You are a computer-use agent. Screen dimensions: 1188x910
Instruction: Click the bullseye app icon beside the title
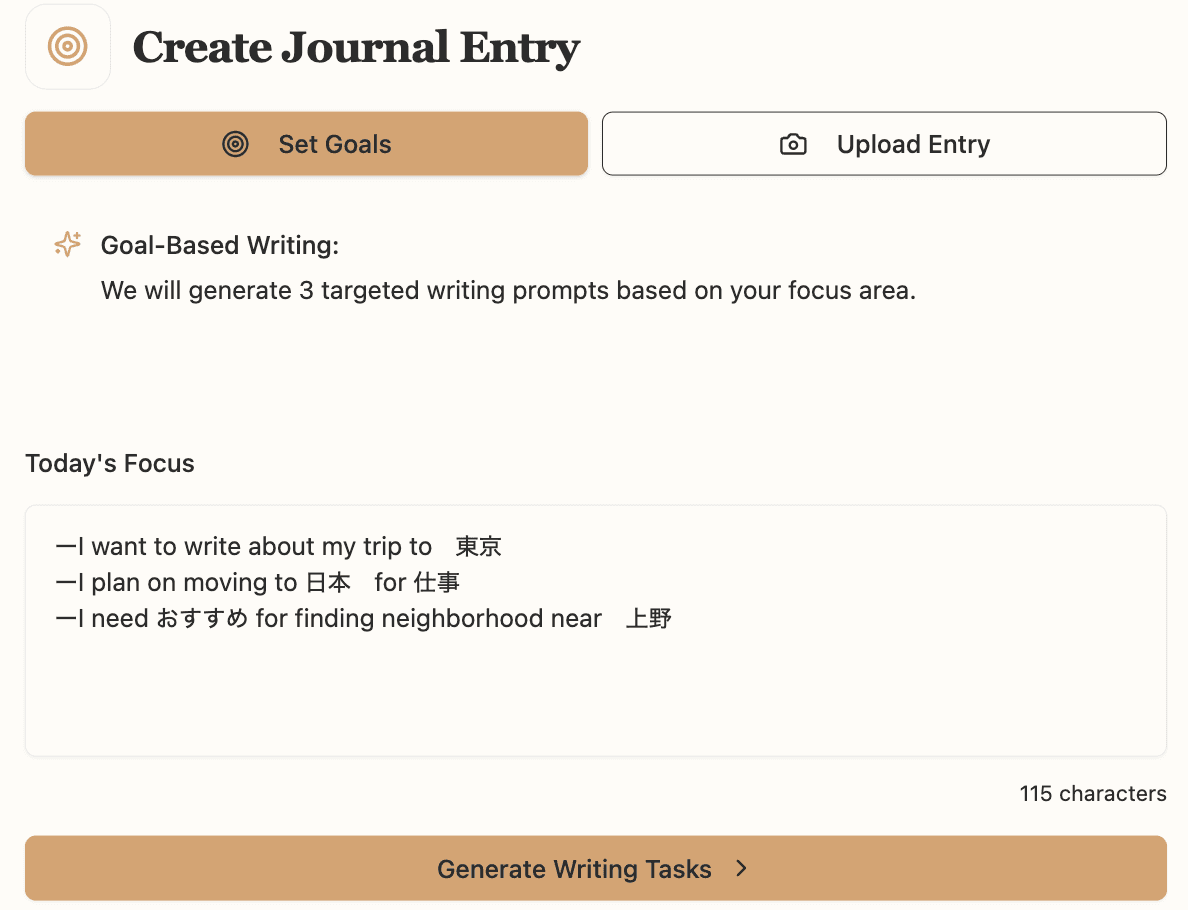pos(67,46)
